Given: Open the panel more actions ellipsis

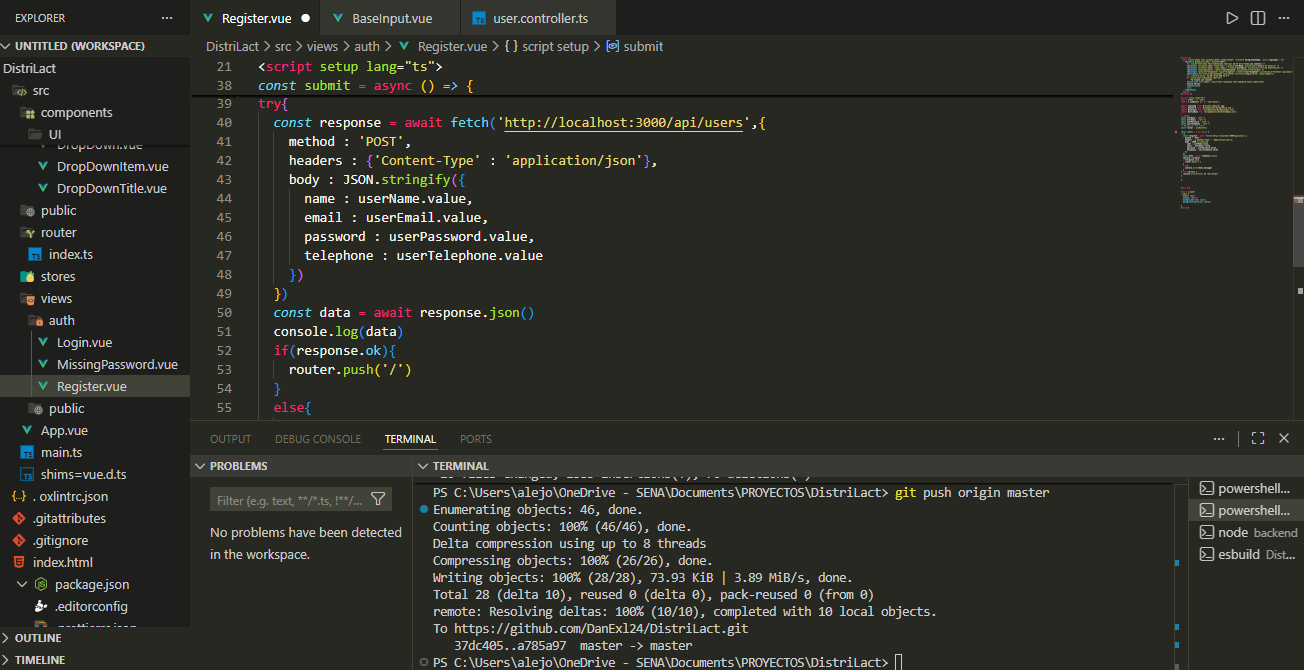Looking at the screenshot, I should [1219, 438].
